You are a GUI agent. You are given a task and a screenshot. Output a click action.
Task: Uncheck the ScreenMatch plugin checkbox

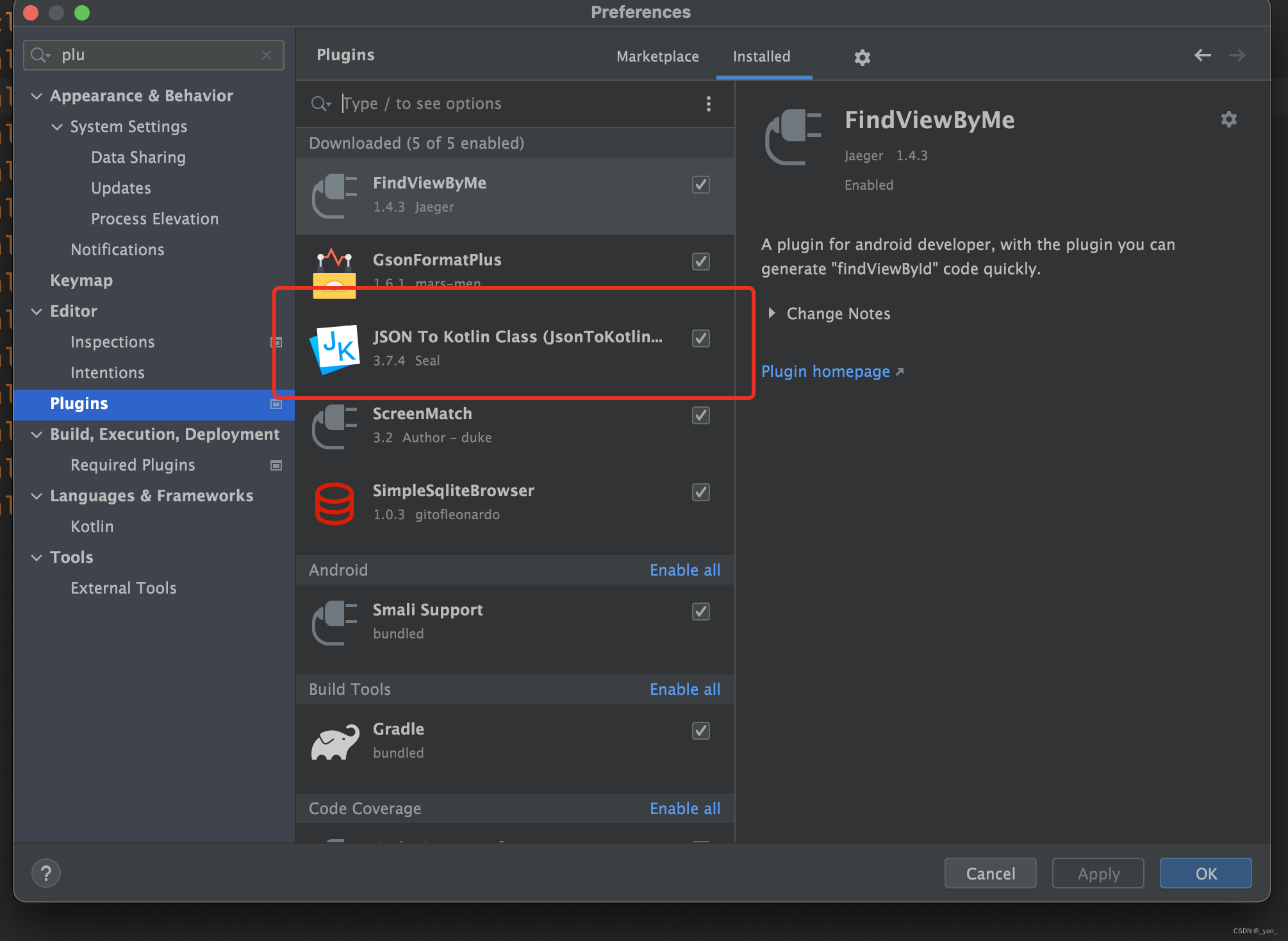[700, 415]
